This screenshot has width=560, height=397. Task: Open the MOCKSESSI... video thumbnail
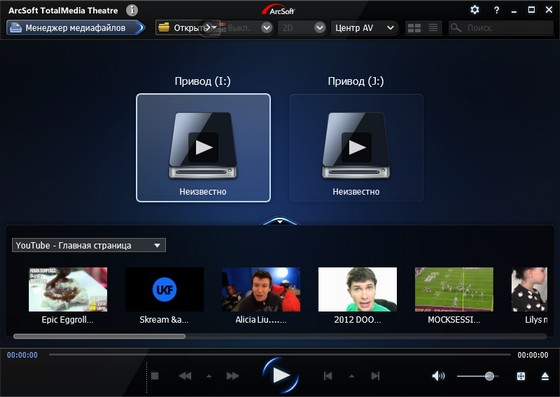coord(454,290)
